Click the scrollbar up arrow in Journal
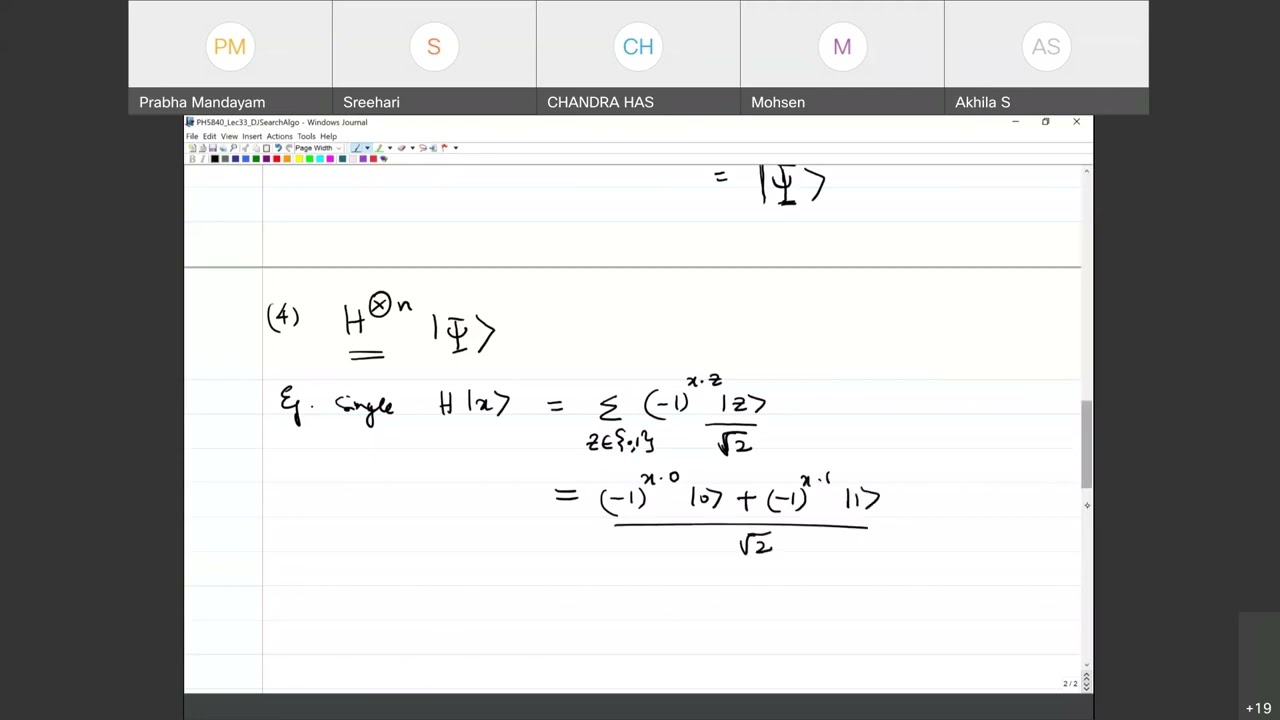Screen dimensions: 1280x720 [x=1087, y=173]
